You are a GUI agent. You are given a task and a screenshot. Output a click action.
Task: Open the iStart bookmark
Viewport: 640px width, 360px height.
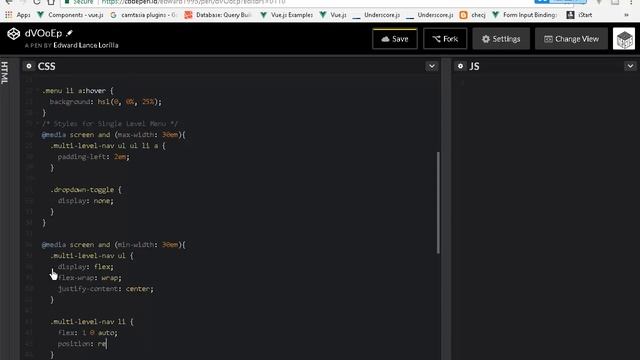tap(580, 15)
